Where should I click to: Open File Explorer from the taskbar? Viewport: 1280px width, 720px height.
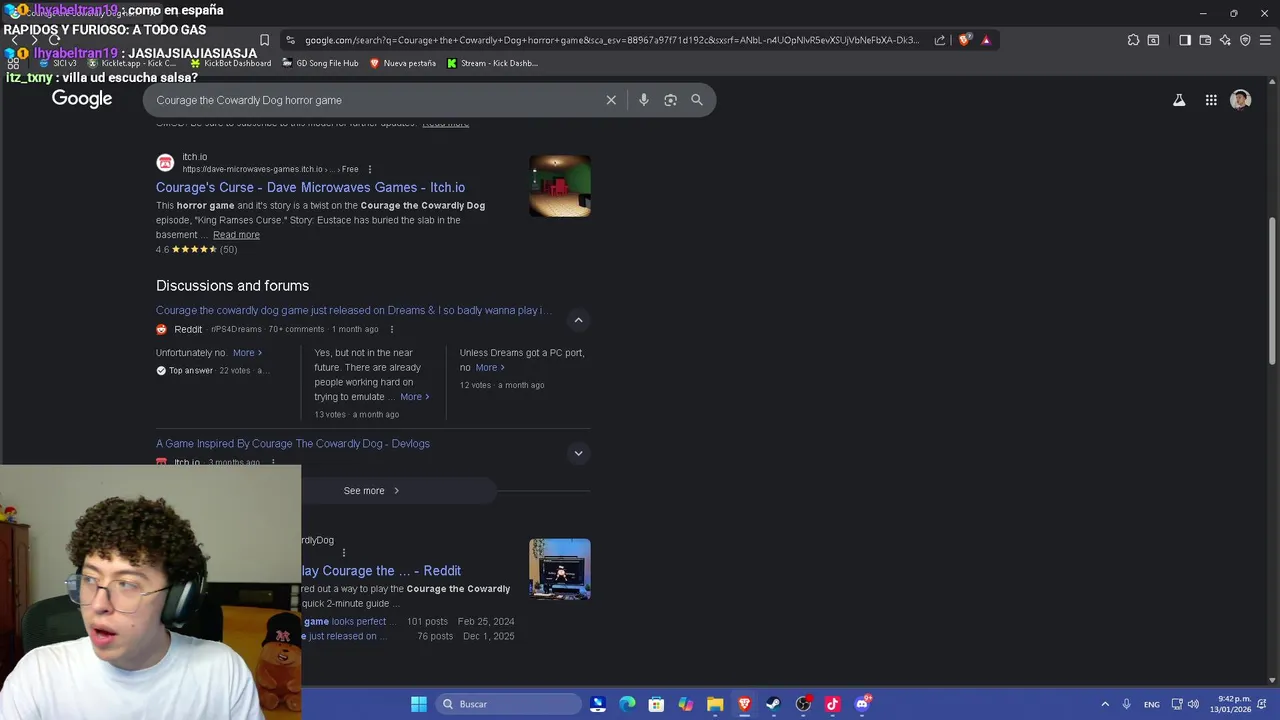(715, 704)
